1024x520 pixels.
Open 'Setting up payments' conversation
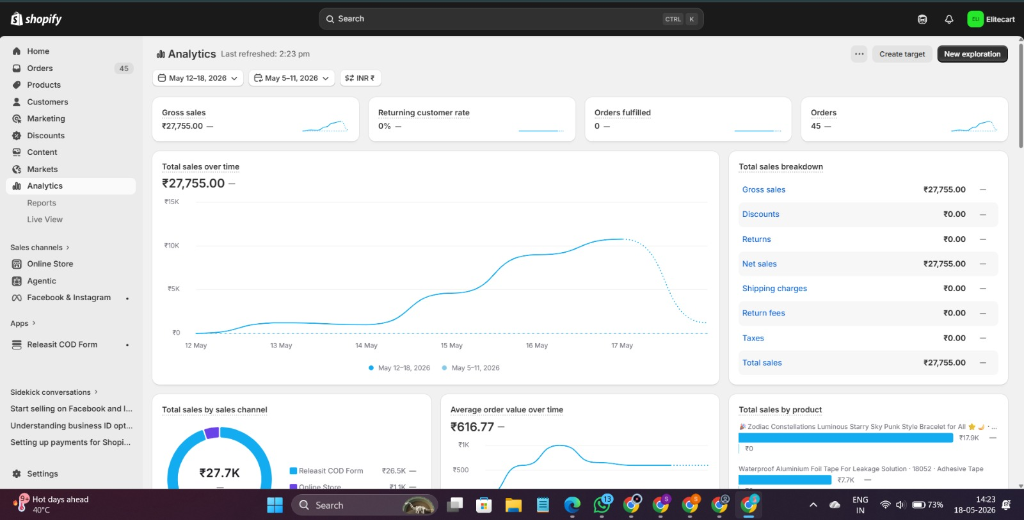[x=71, y=442]
